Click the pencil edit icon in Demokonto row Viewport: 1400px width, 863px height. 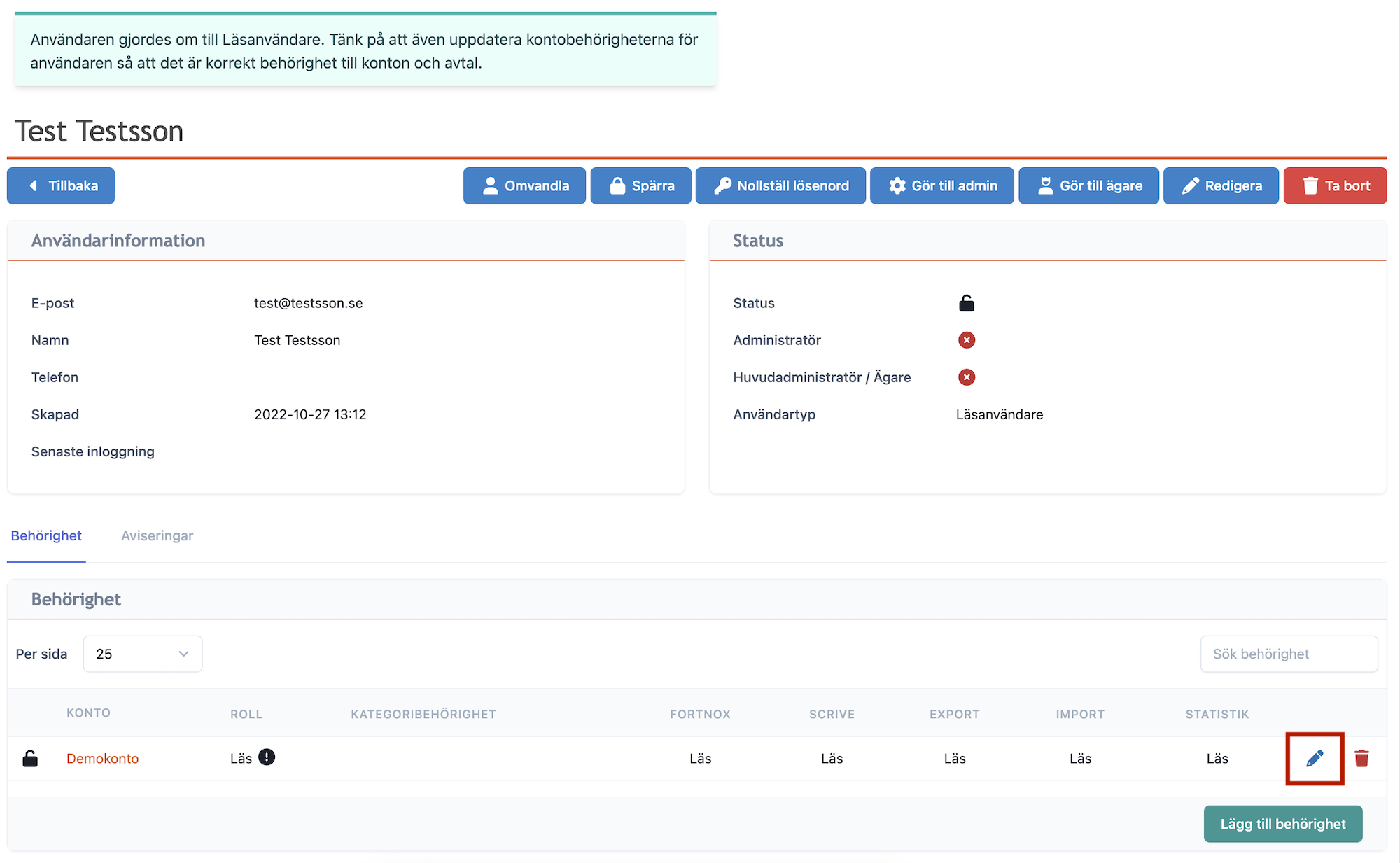[x=1314, y=758]
